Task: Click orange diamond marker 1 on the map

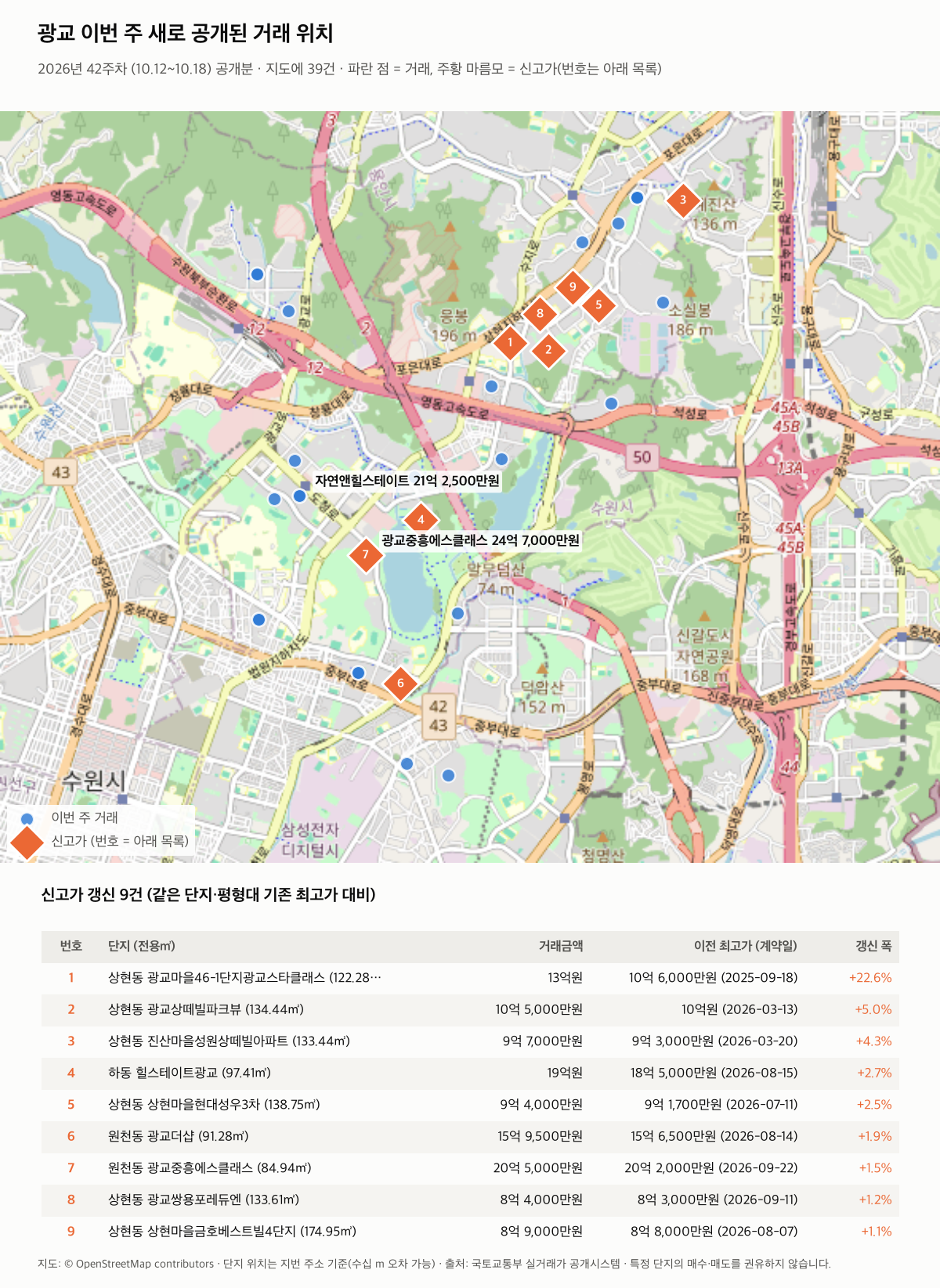Action: pyautogui.click(x=510, y=343)
